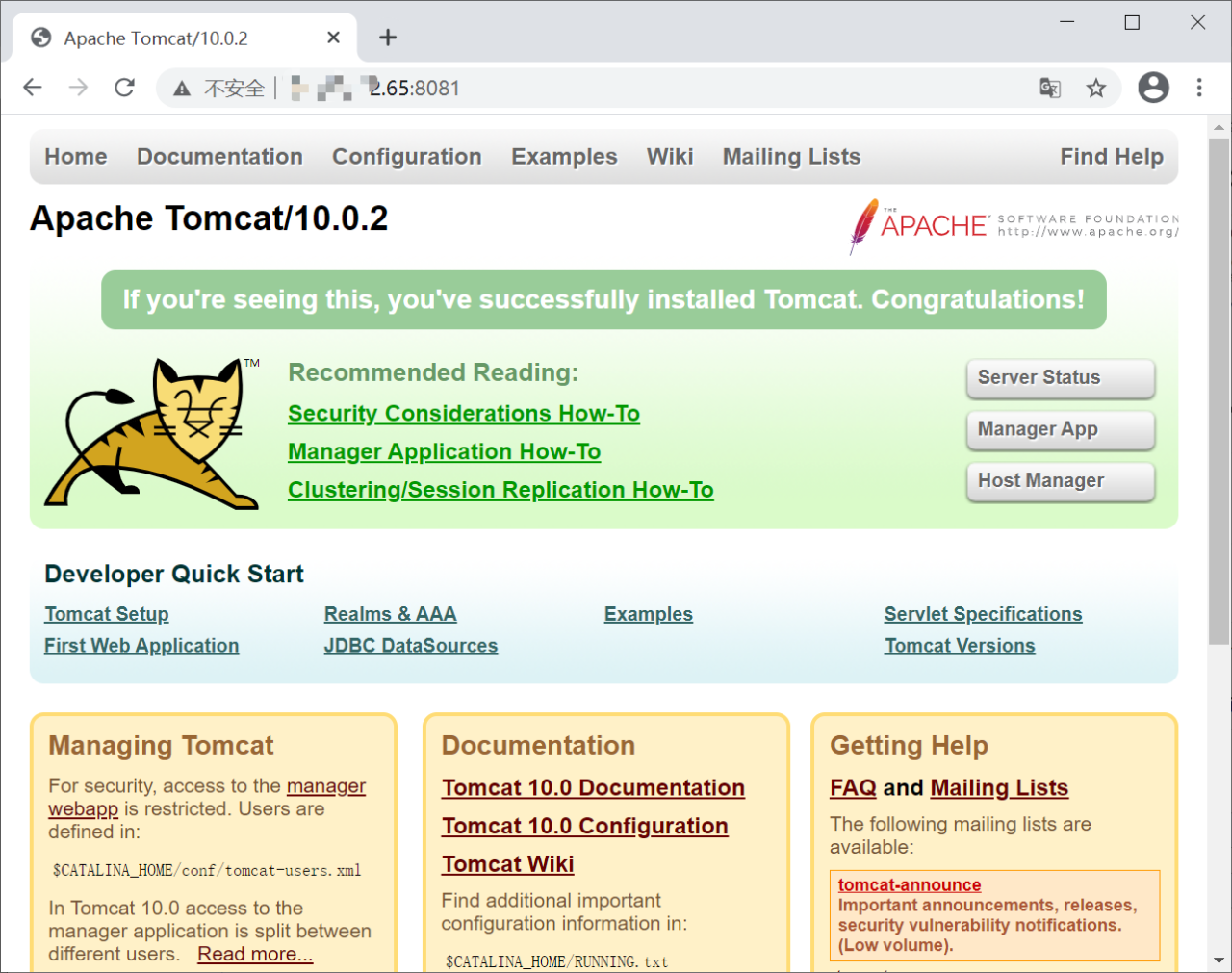Click Find Help in the navigation bar
The height and width of the screenshot is (973, 1232).
(x=1112, y=156)
